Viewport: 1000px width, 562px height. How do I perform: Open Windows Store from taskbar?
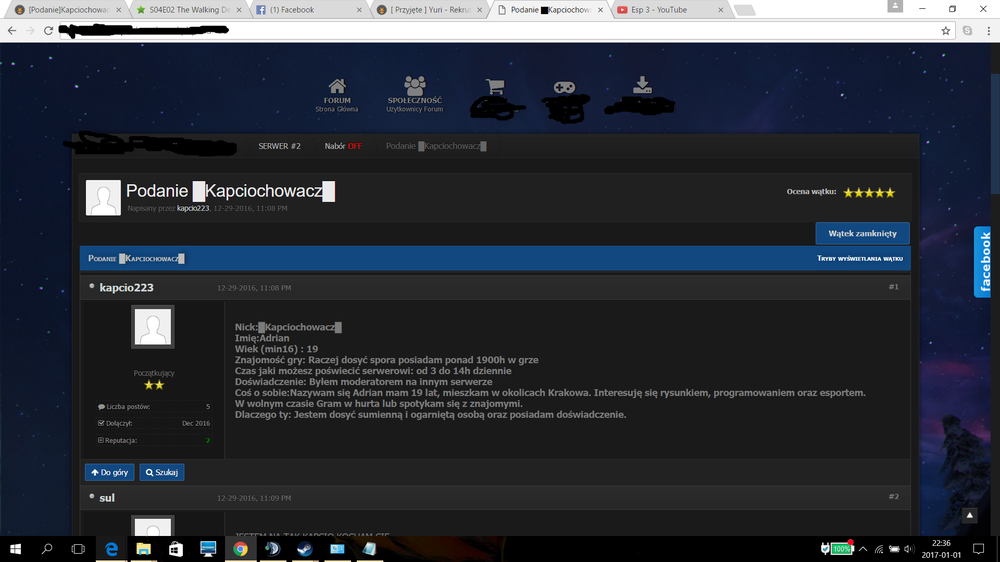tap(176, 549)
